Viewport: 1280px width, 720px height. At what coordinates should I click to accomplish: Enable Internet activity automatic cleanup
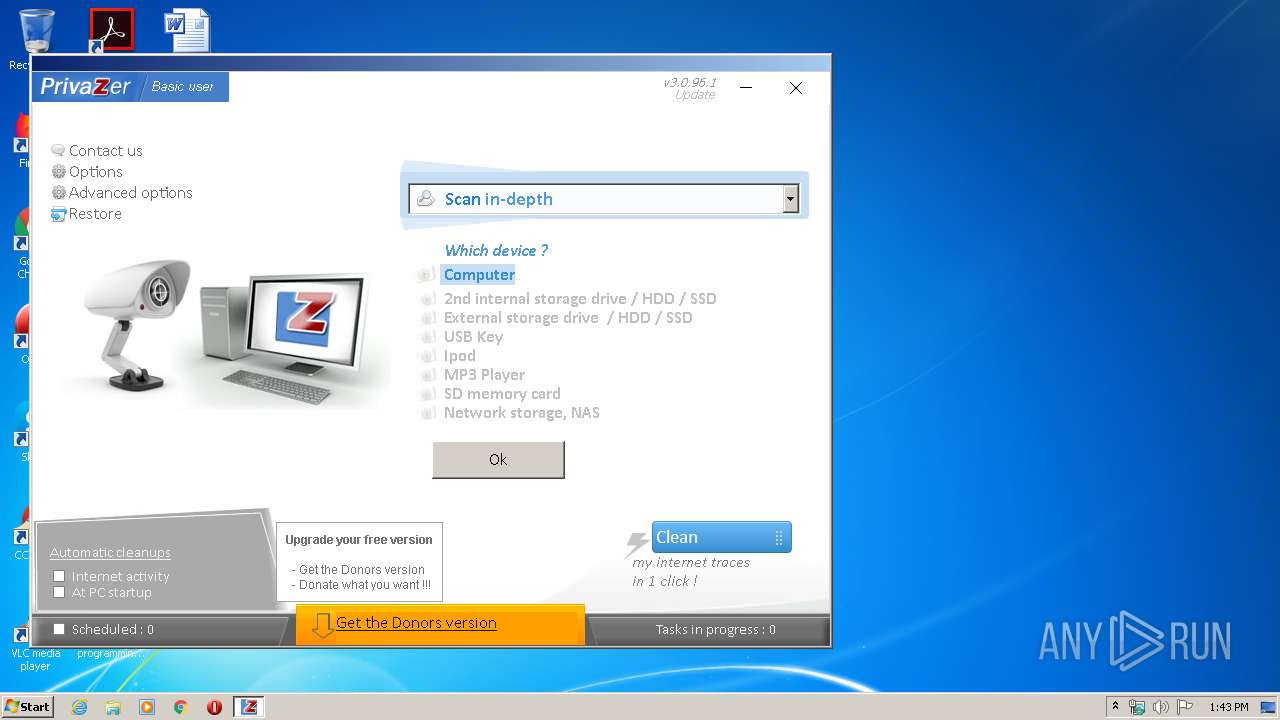point(59,576)
